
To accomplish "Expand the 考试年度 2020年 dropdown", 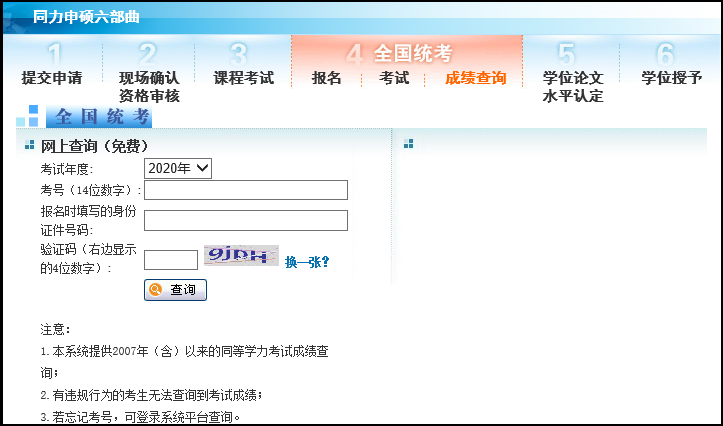I will tap(178, 168).
